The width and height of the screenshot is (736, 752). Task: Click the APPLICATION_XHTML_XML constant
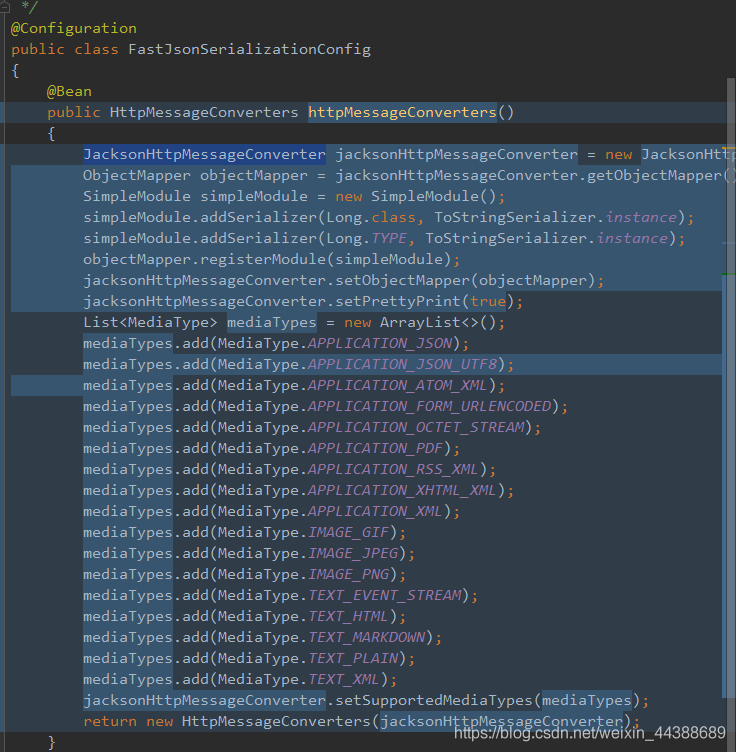[x=402, y=491]
